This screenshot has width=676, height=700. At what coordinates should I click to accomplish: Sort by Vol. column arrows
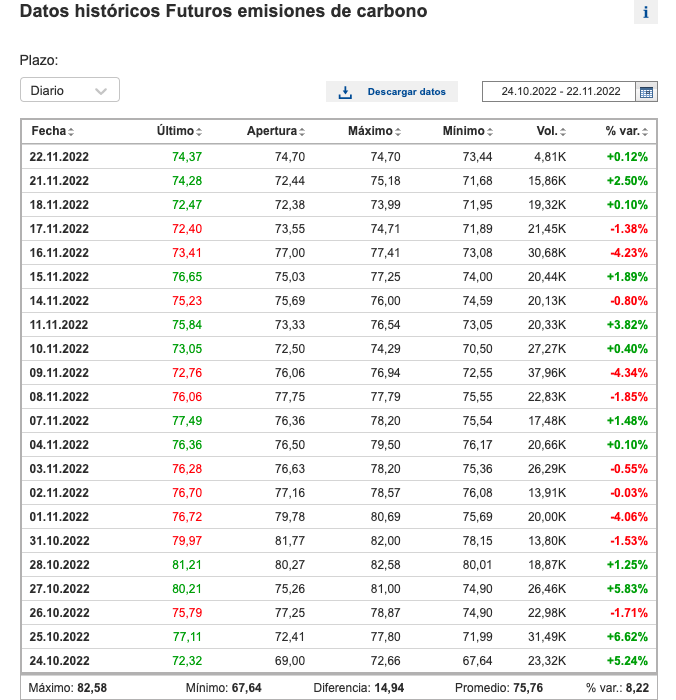tap(563, 131)
